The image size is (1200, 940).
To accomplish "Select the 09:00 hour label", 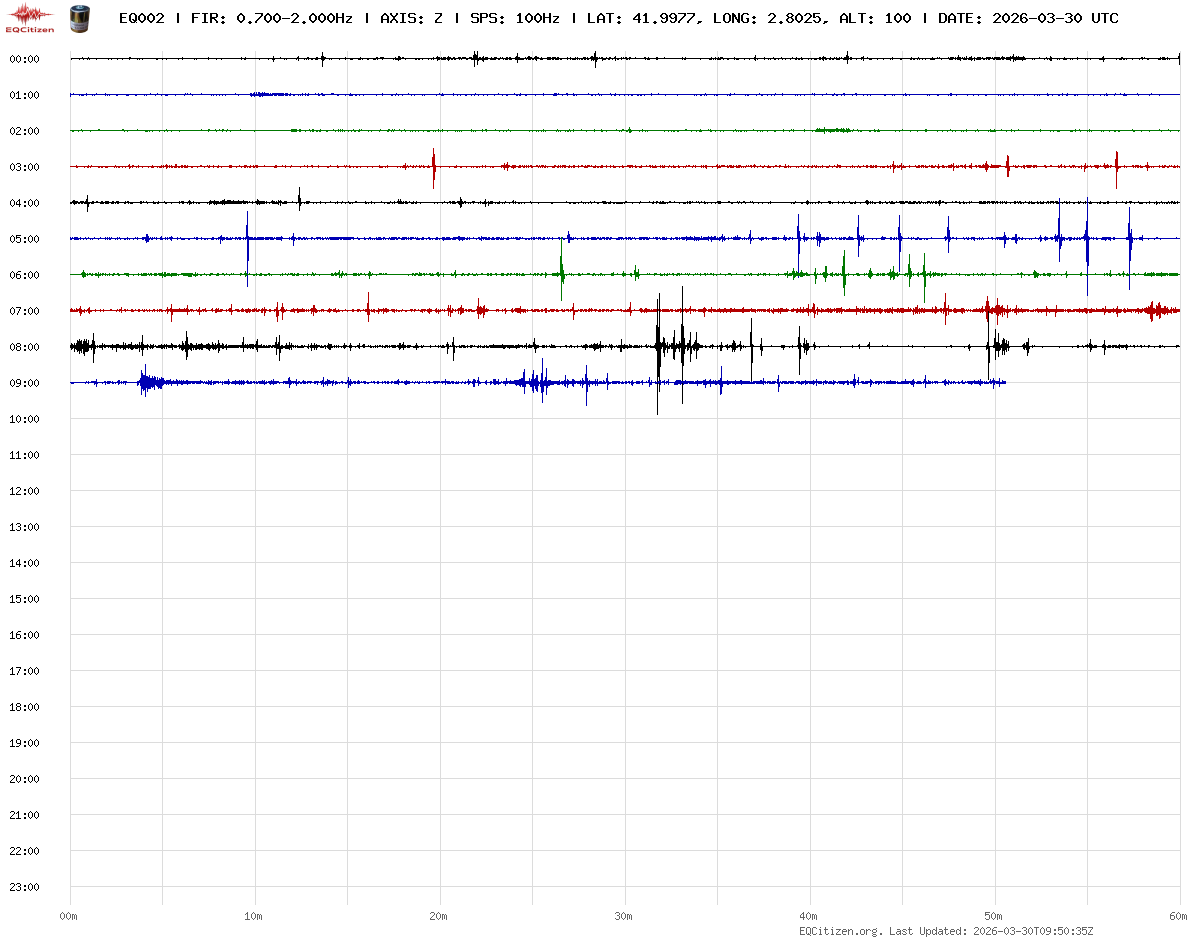I will (x=24, y=383).
